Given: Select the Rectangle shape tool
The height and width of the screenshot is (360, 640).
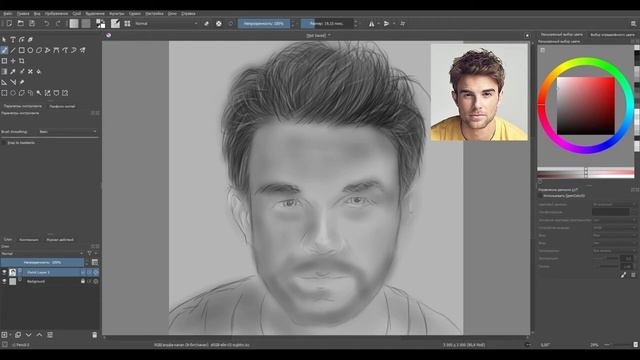Looking at the screenshot, I should 22,50.
